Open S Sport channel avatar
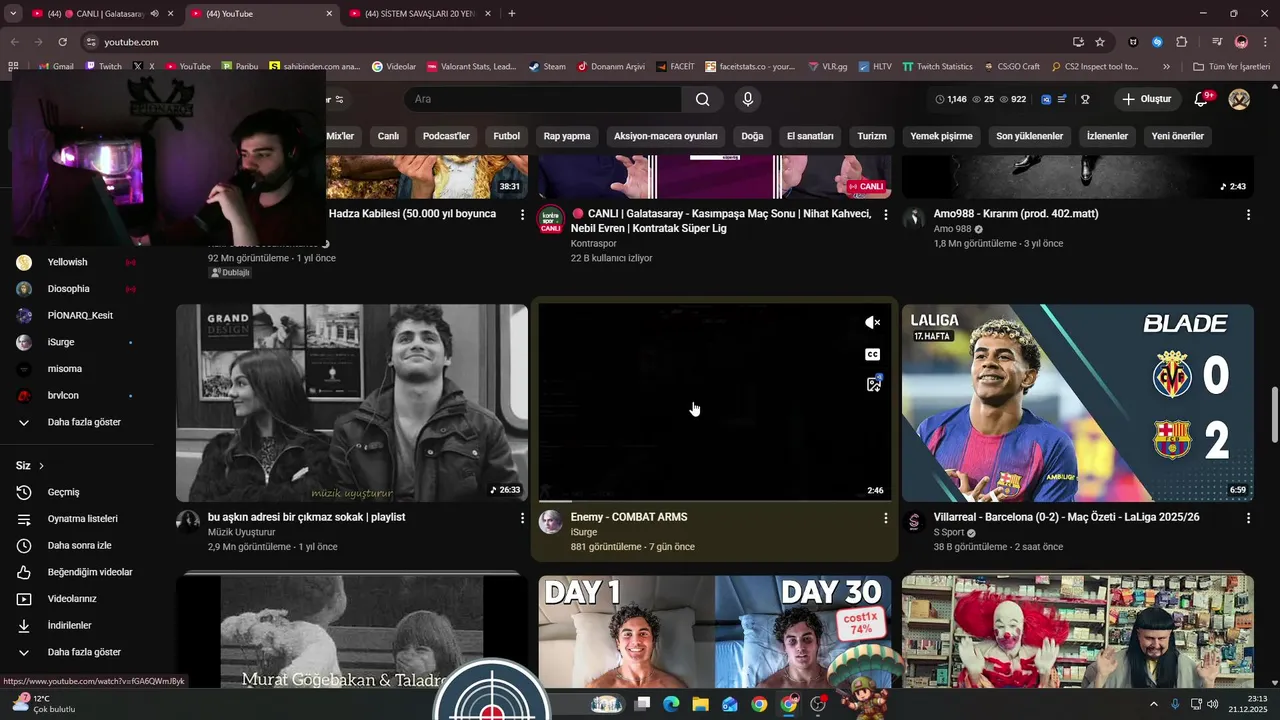This screenshot has width=1280, height=720. coord(914,521)
